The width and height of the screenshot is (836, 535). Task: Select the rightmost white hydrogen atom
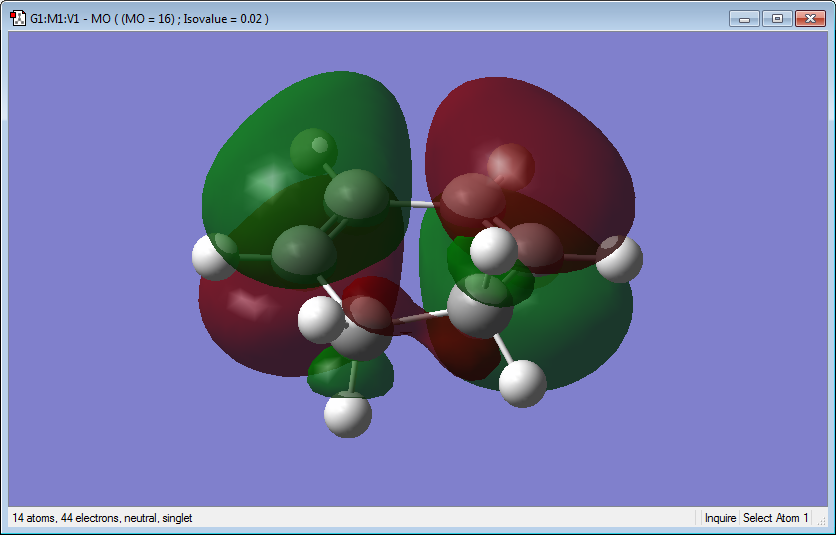[x=618, y=259]
